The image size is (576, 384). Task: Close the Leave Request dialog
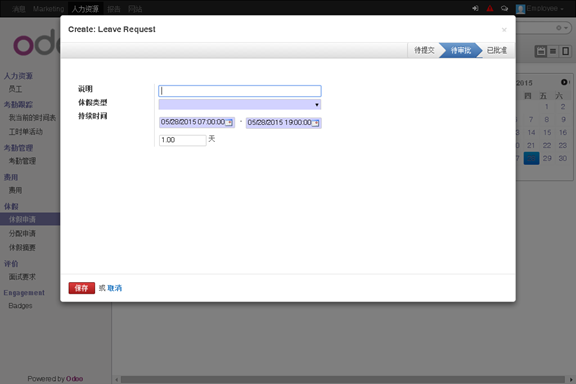pyautogui.click(x=504, y=30)
